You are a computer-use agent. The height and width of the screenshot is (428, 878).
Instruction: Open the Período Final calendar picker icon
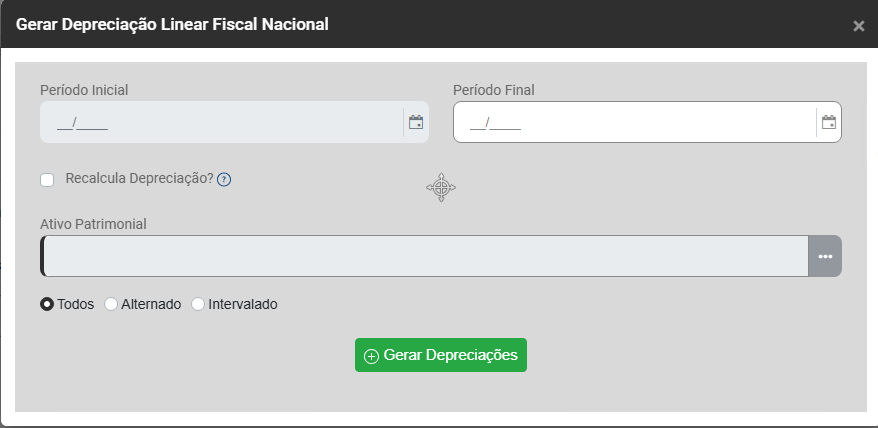(x=829, y=123)
